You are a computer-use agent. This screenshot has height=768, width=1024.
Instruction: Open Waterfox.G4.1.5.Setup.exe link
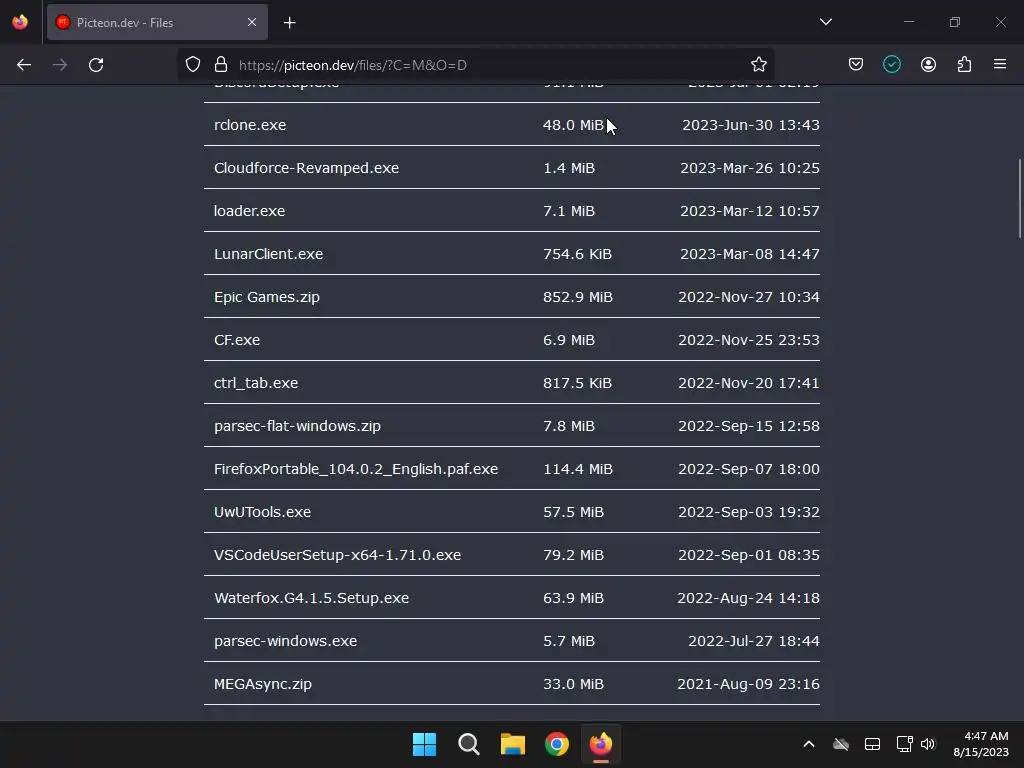pos(311,598)
